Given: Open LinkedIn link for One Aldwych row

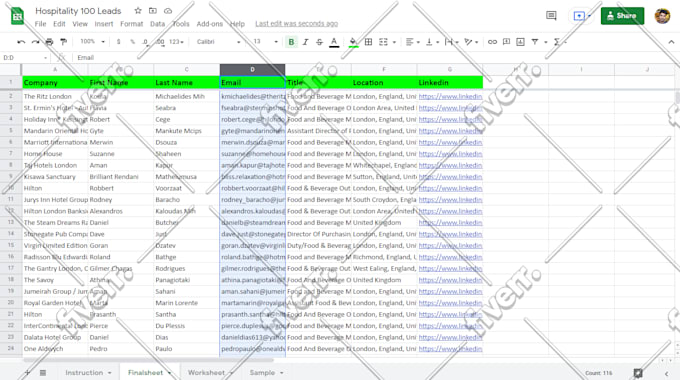Looking at the screenshot, I should pos(450,349).
